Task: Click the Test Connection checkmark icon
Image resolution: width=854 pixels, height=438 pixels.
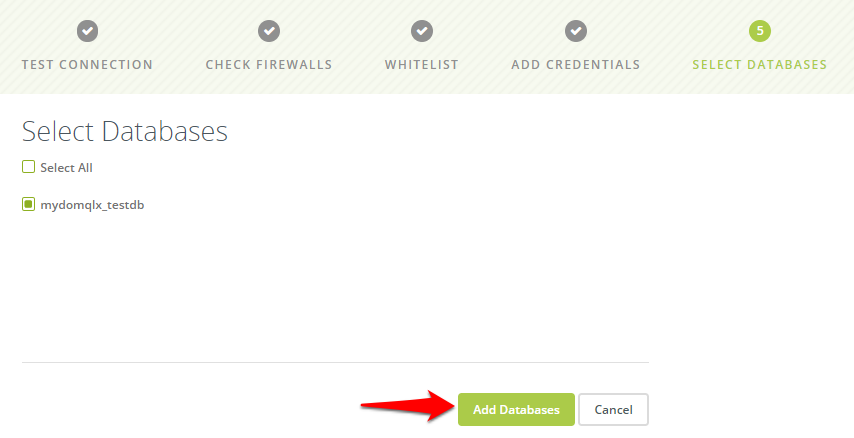Action: click(87, 31)
